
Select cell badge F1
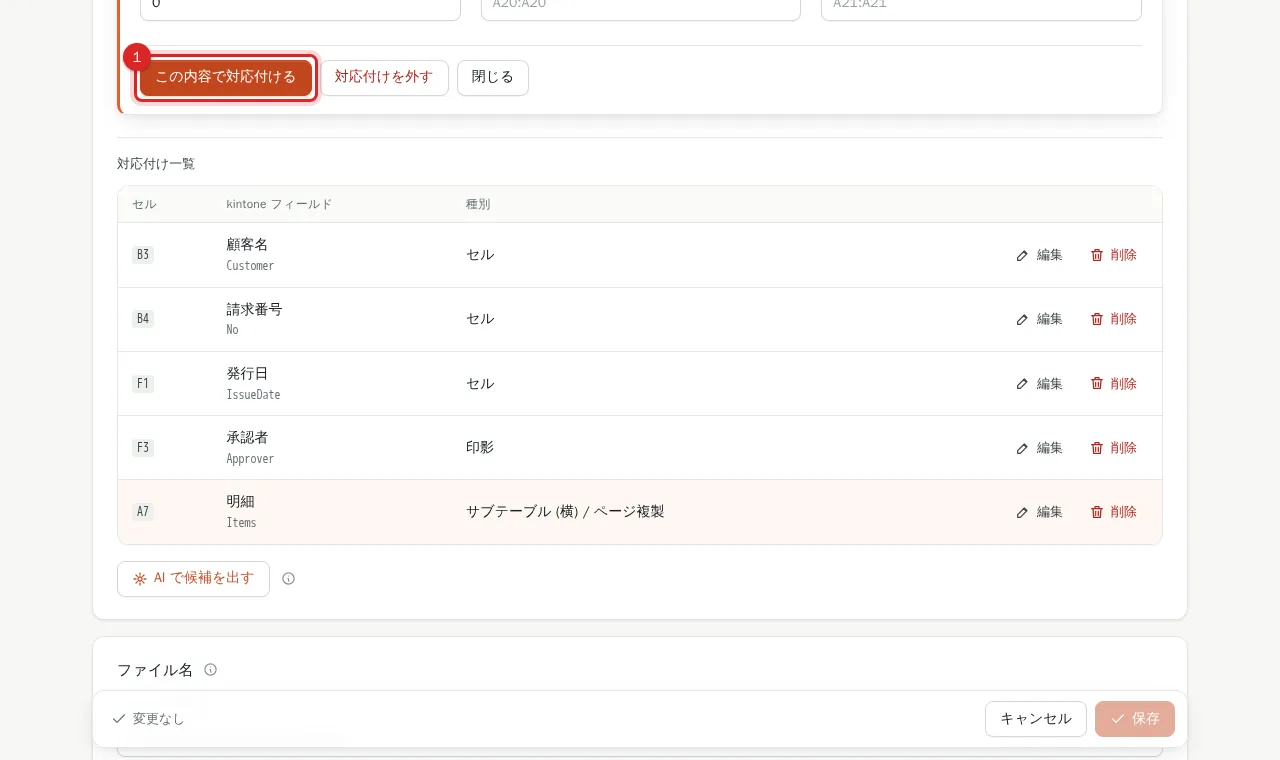(143, 383)
